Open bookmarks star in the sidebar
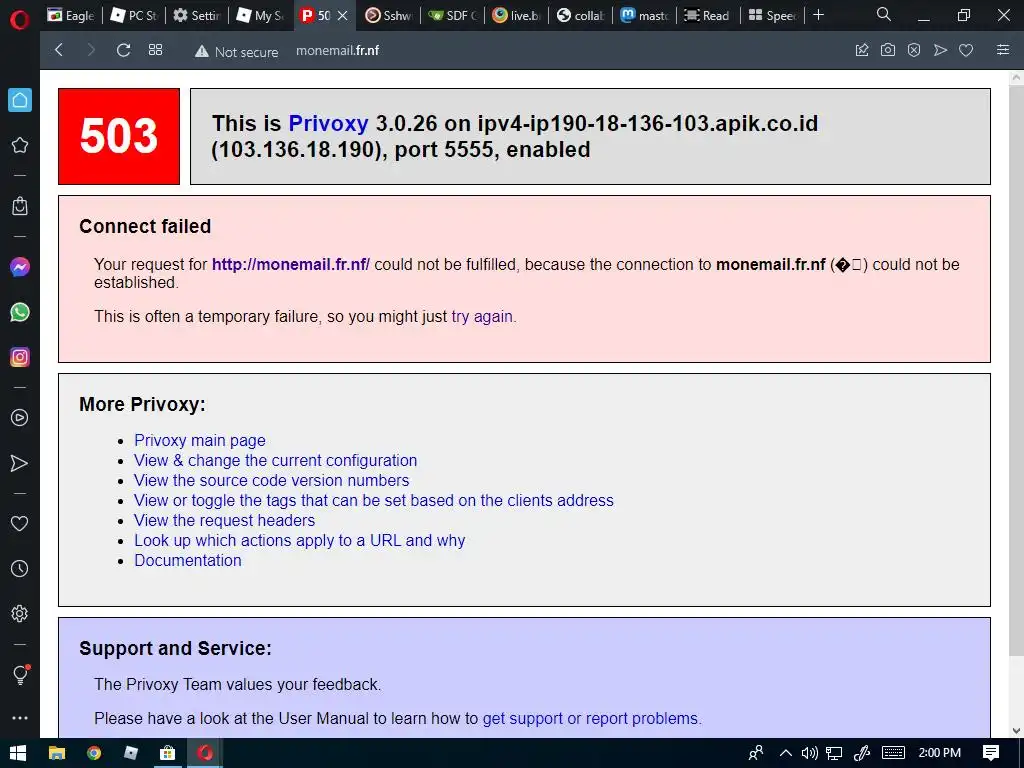Image resolution: width=1024 pixels, height=768 pixels. (x=20, y=145)
